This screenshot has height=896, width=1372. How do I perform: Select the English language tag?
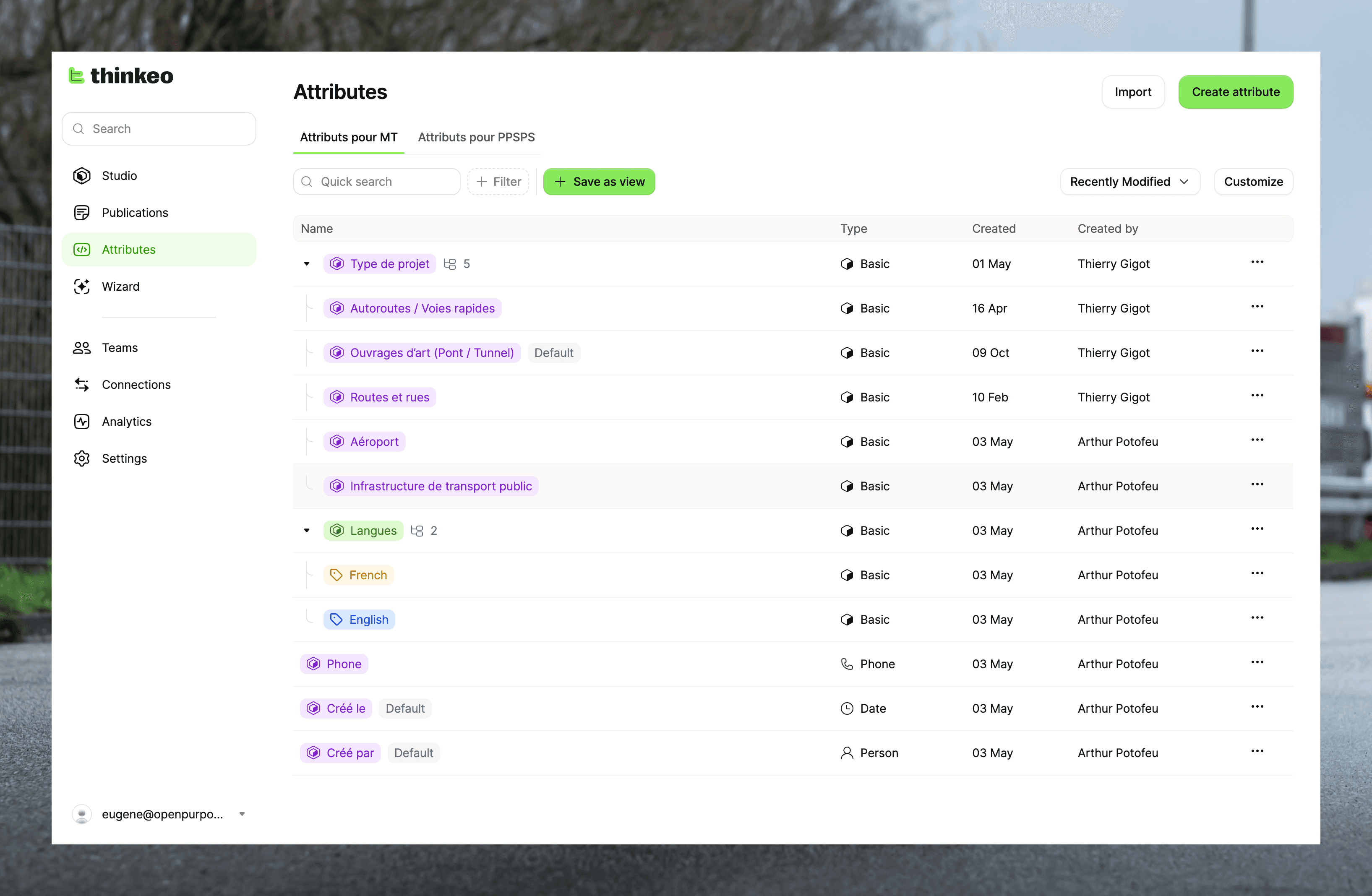tap(359, 620)
